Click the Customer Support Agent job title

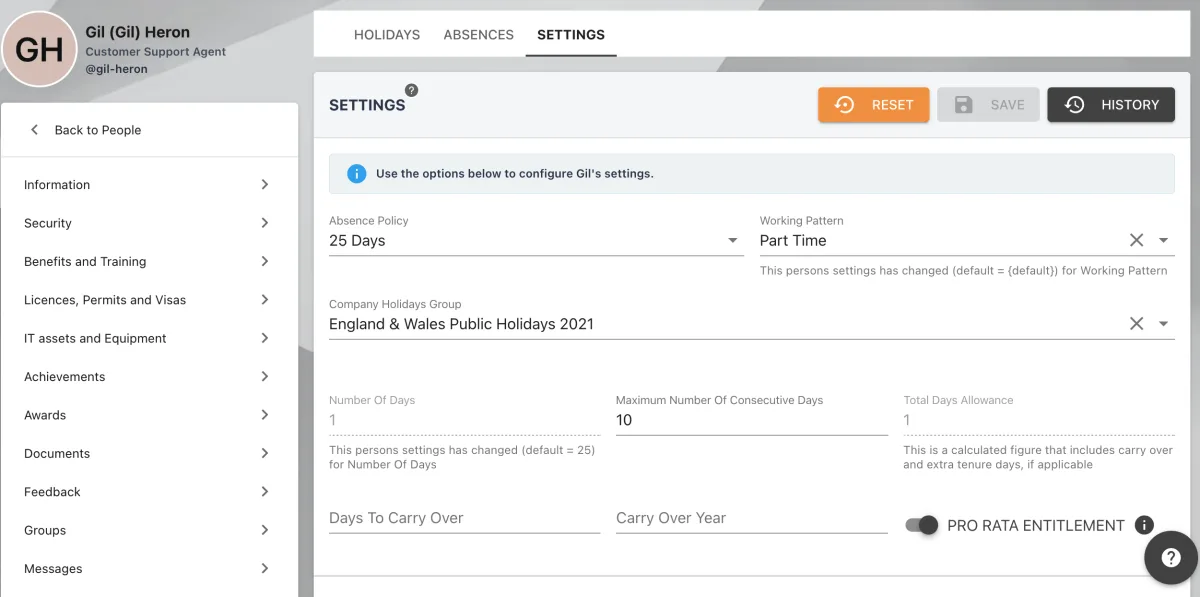point(156,52)
